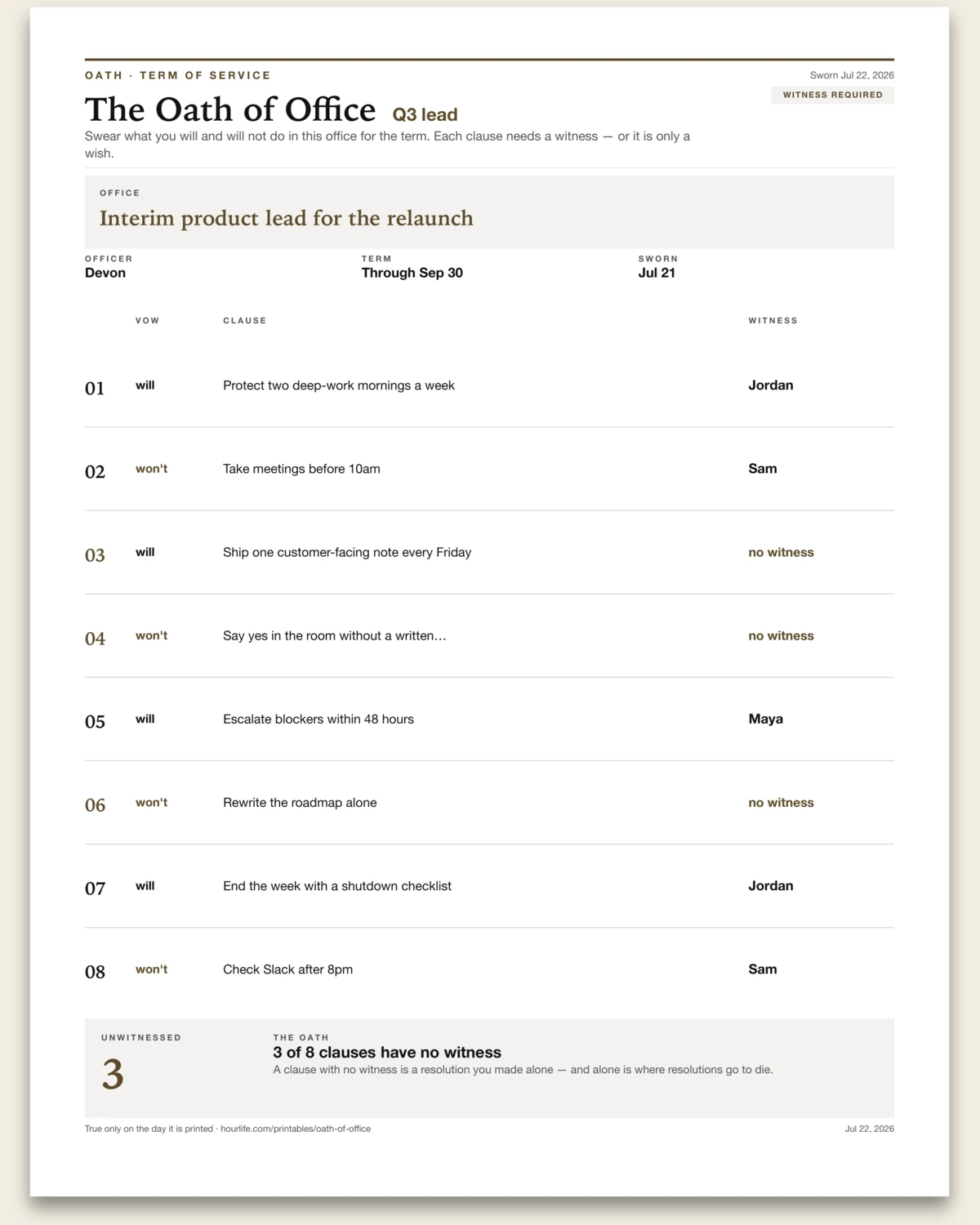The height and width of the screenshot is (1225, 980).
Task: Click the clause number 07
Action: 96,888
